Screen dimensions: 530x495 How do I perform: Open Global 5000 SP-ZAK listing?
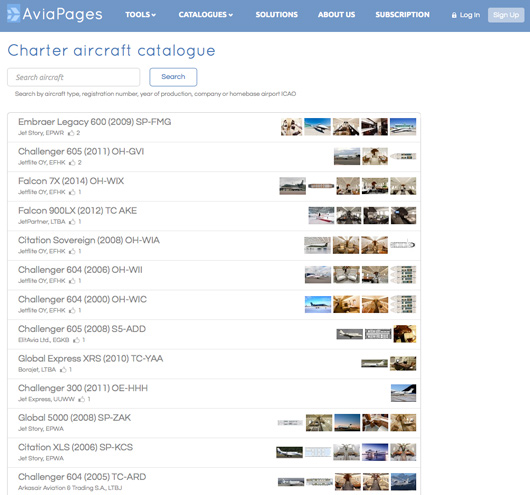coord(74,418)
